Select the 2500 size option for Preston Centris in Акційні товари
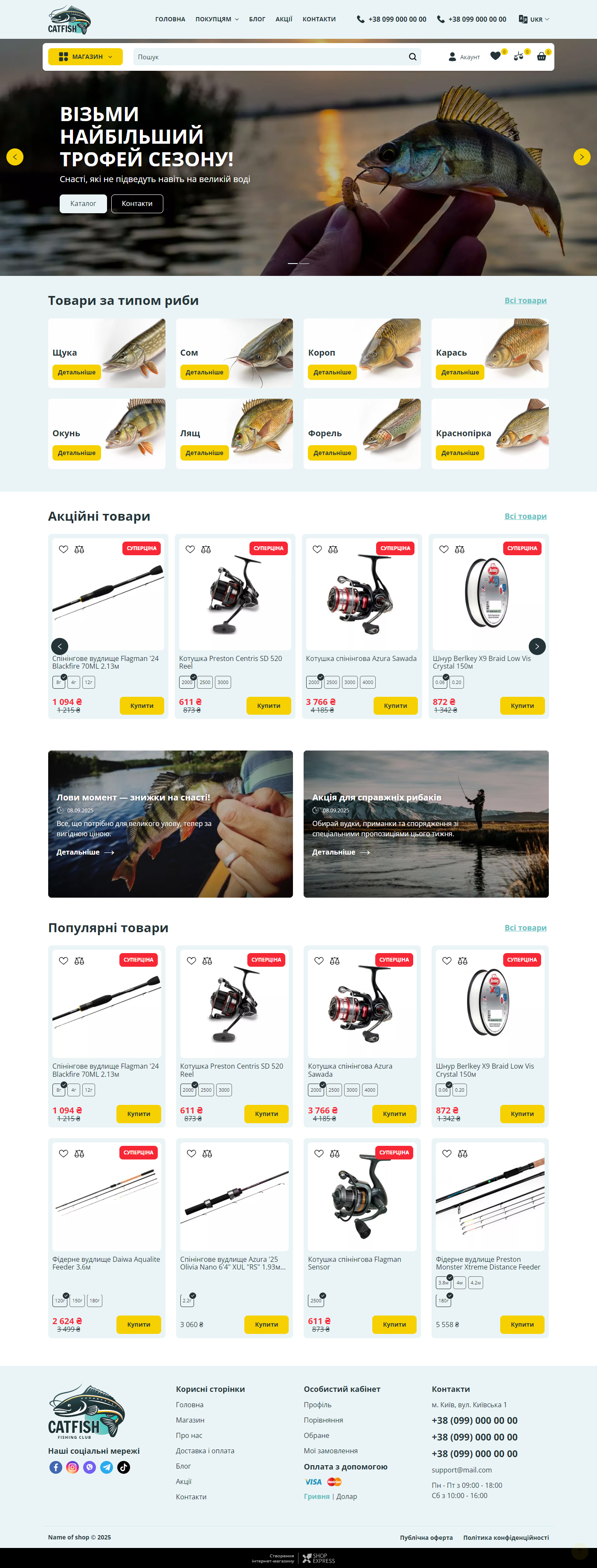 (x=205, y=682)
